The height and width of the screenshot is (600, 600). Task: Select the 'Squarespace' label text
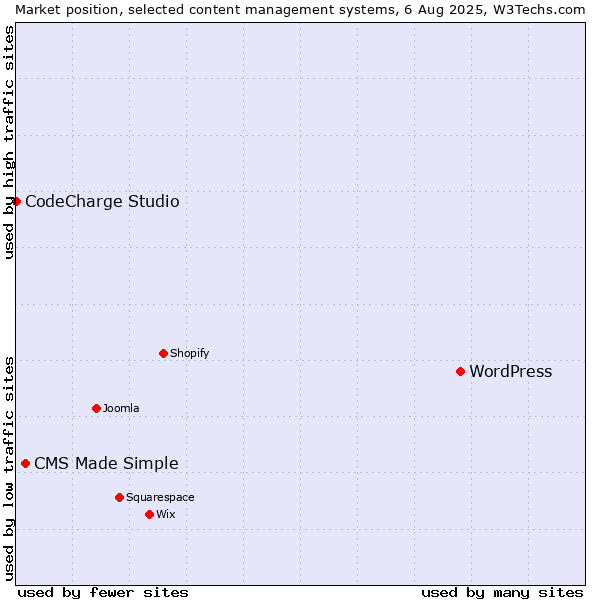(x=160, y=497)
